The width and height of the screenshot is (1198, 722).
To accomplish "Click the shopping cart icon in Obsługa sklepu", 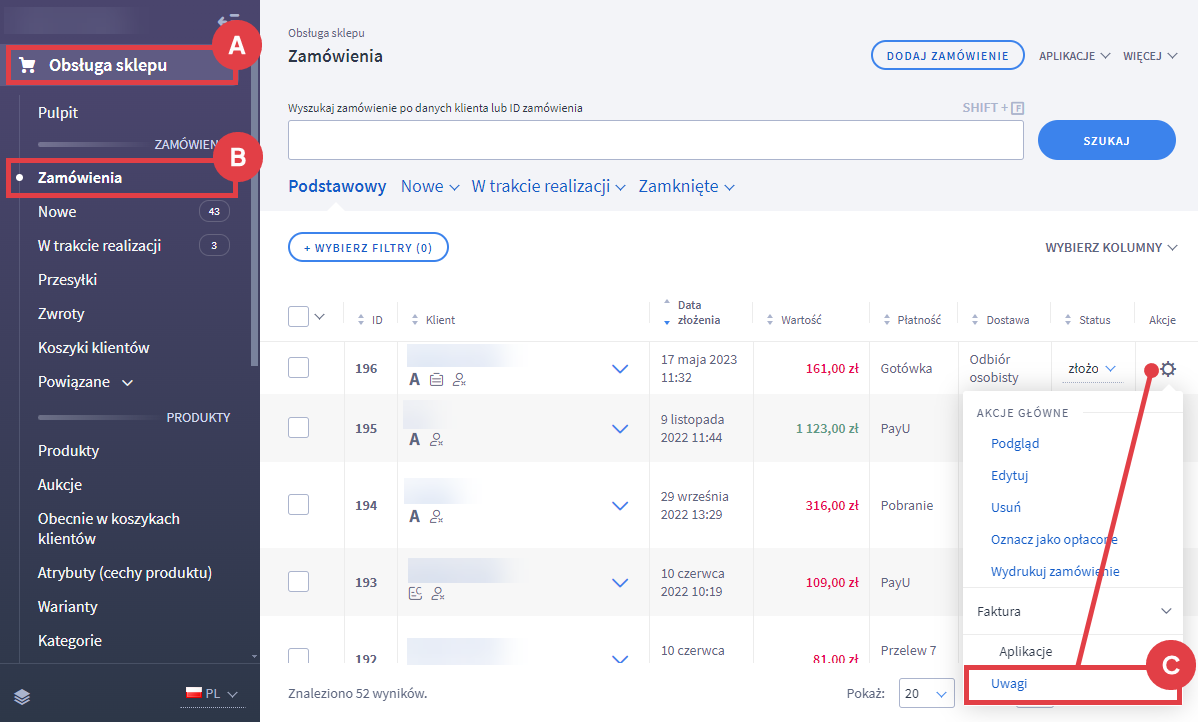I will tap(28, 66).
